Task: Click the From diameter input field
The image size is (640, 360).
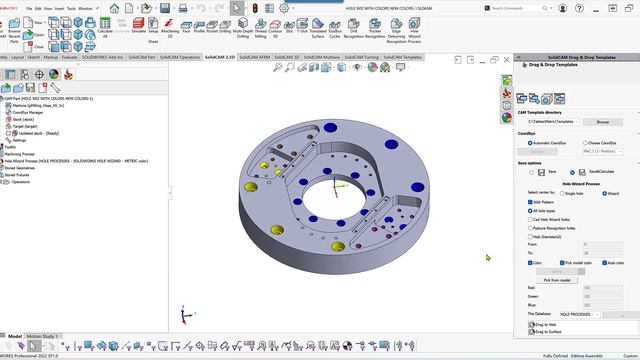Action: [602, 244]
